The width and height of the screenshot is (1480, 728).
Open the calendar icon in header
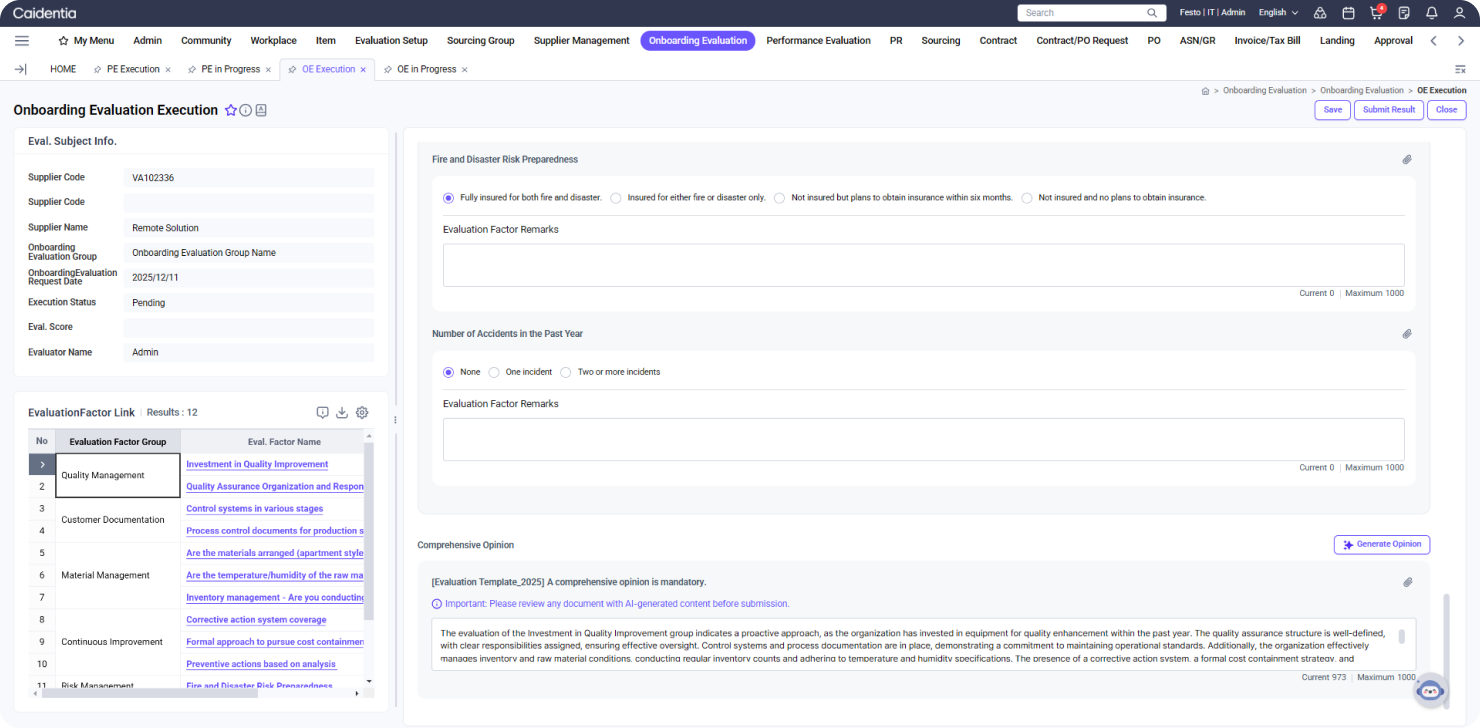pyautogui.click(x=1348, y=13)
